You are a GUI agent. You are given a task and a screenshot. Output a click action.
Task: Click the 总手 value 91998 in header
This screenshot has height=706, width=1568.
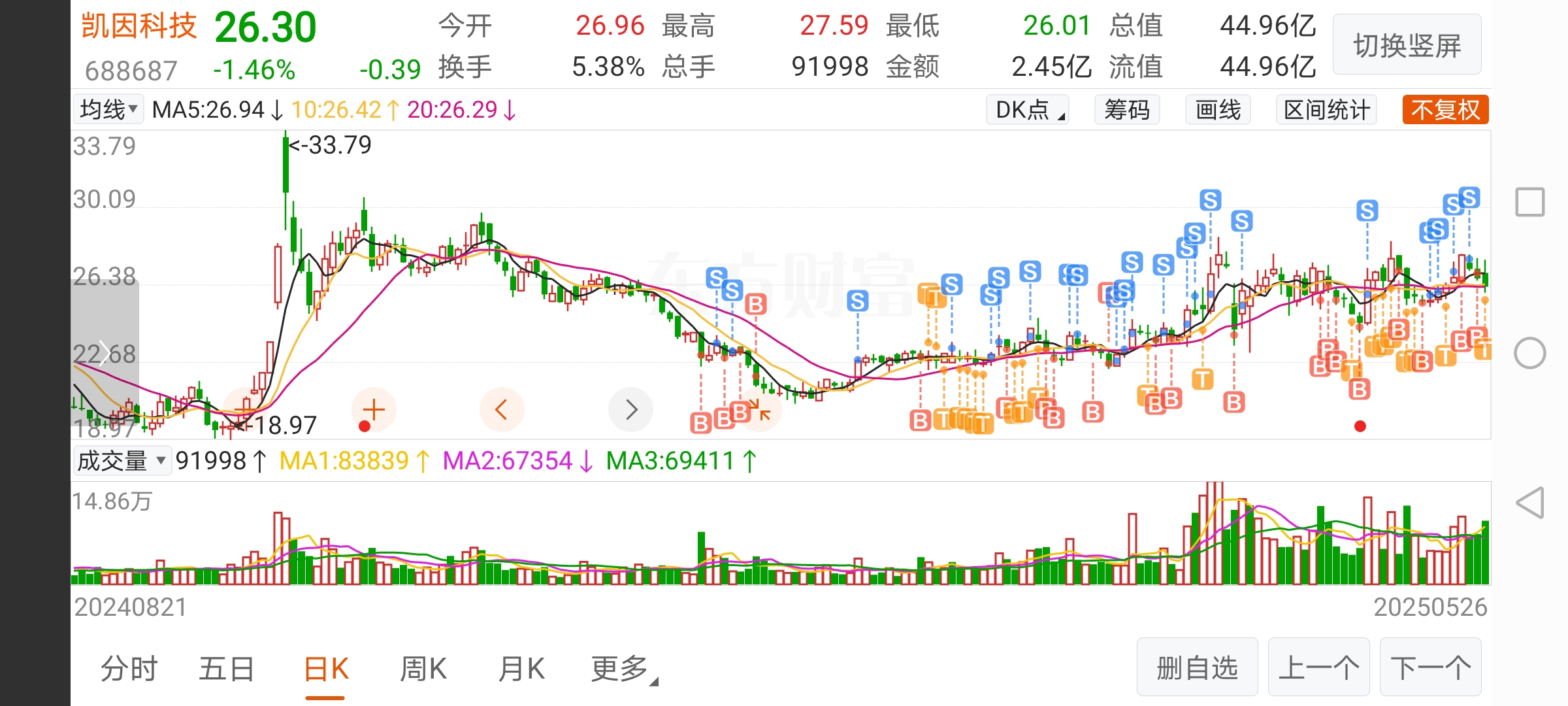[830, 67]
